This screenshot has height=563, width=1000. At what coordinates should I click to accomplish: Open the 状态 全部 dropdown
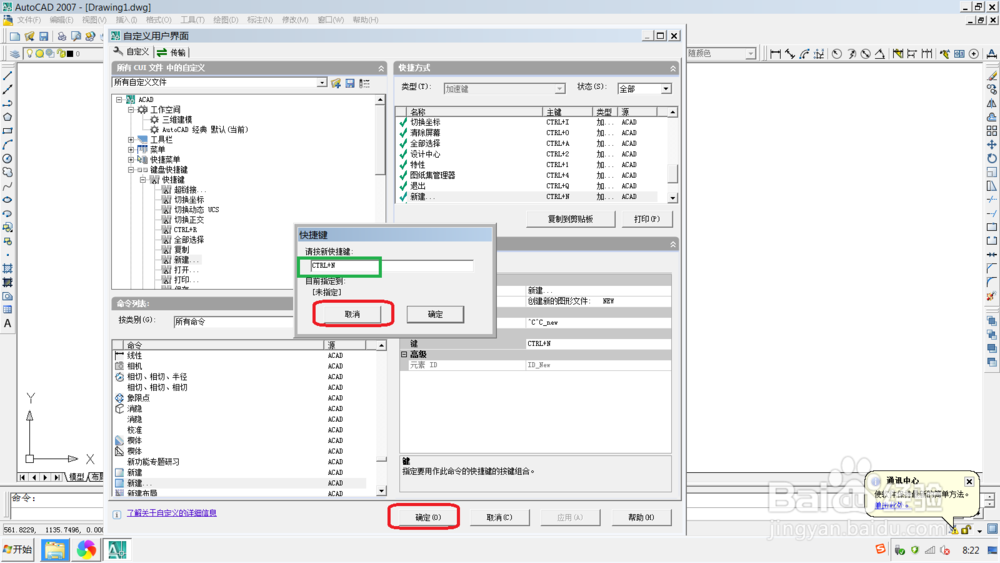666,89
